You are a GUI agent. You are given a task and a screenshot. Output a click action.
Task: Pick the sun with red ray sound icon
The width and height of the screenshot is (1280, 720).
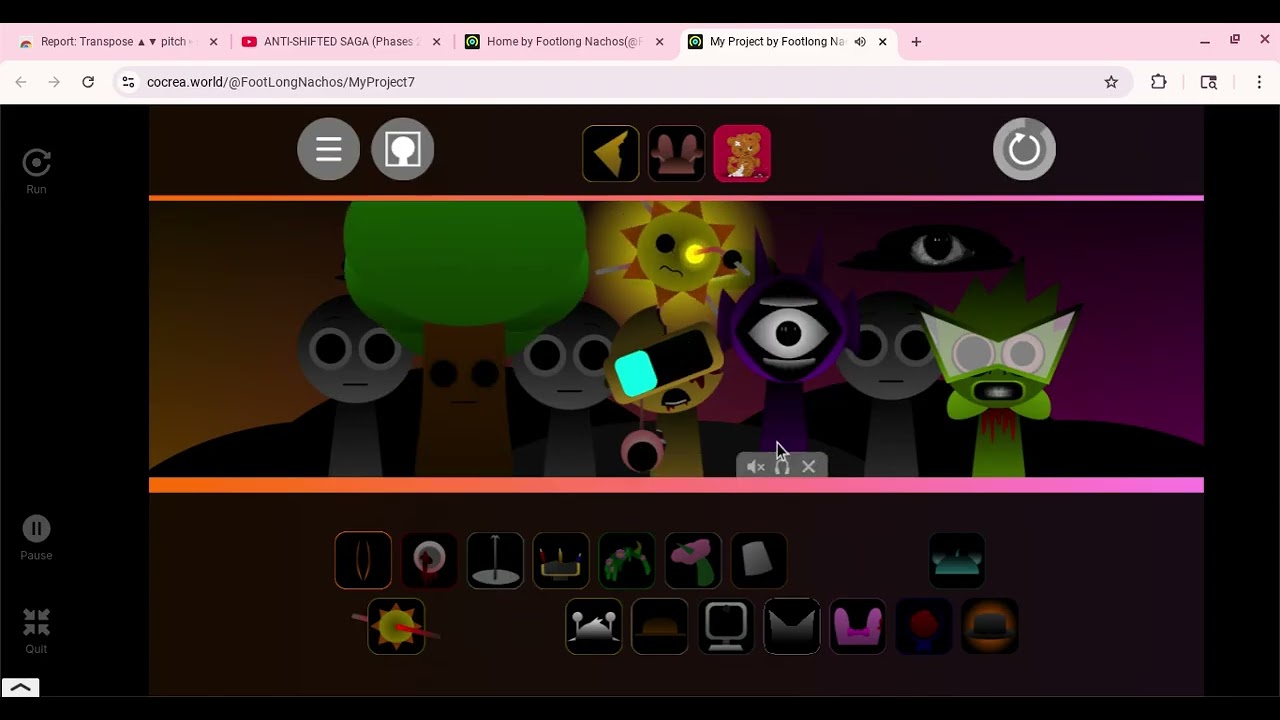[396, 626]
